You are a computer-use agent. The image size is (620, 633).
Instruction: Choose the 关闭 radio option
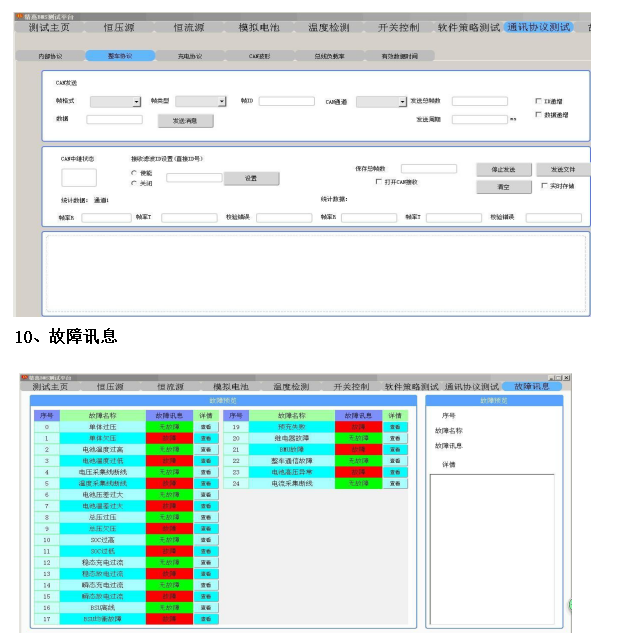(x=134, y=183)
